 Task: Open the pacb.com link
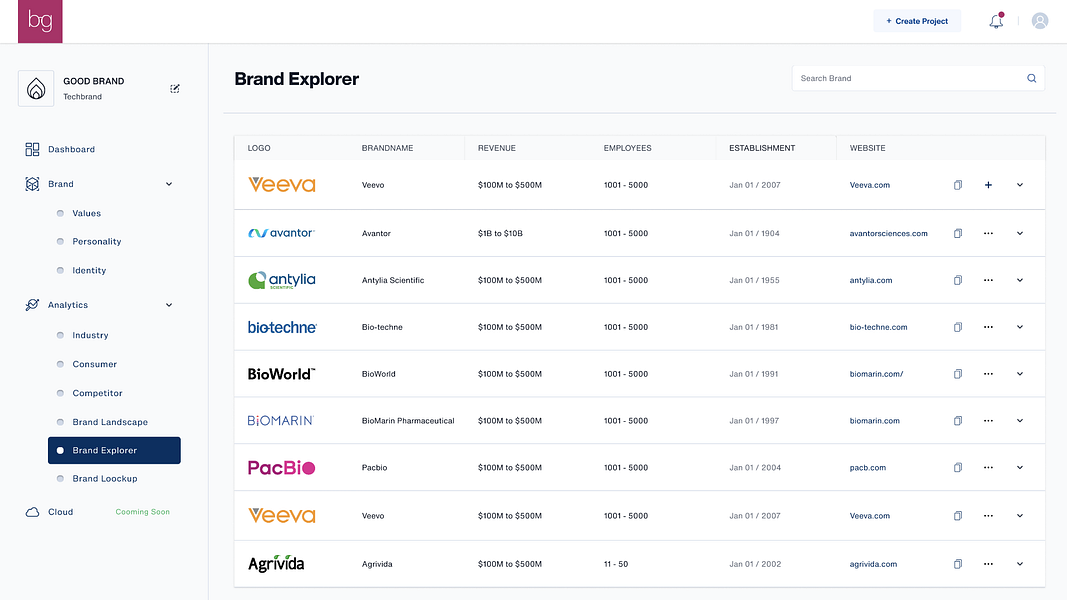(868, 468)
